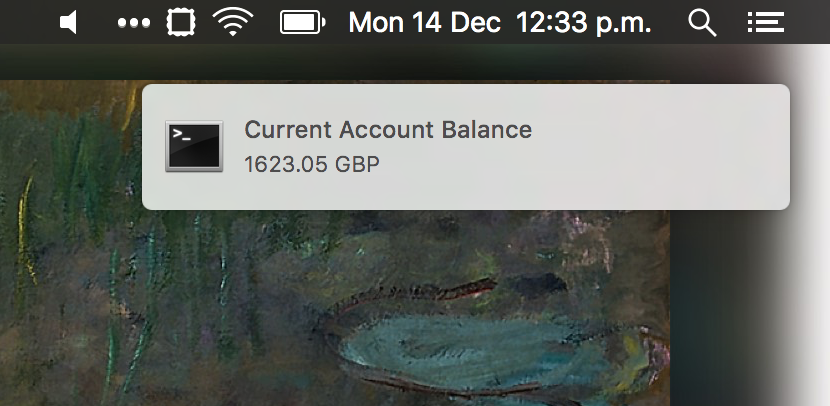Click the empty menu bar area left of the volume icon

tap(26, 22)
